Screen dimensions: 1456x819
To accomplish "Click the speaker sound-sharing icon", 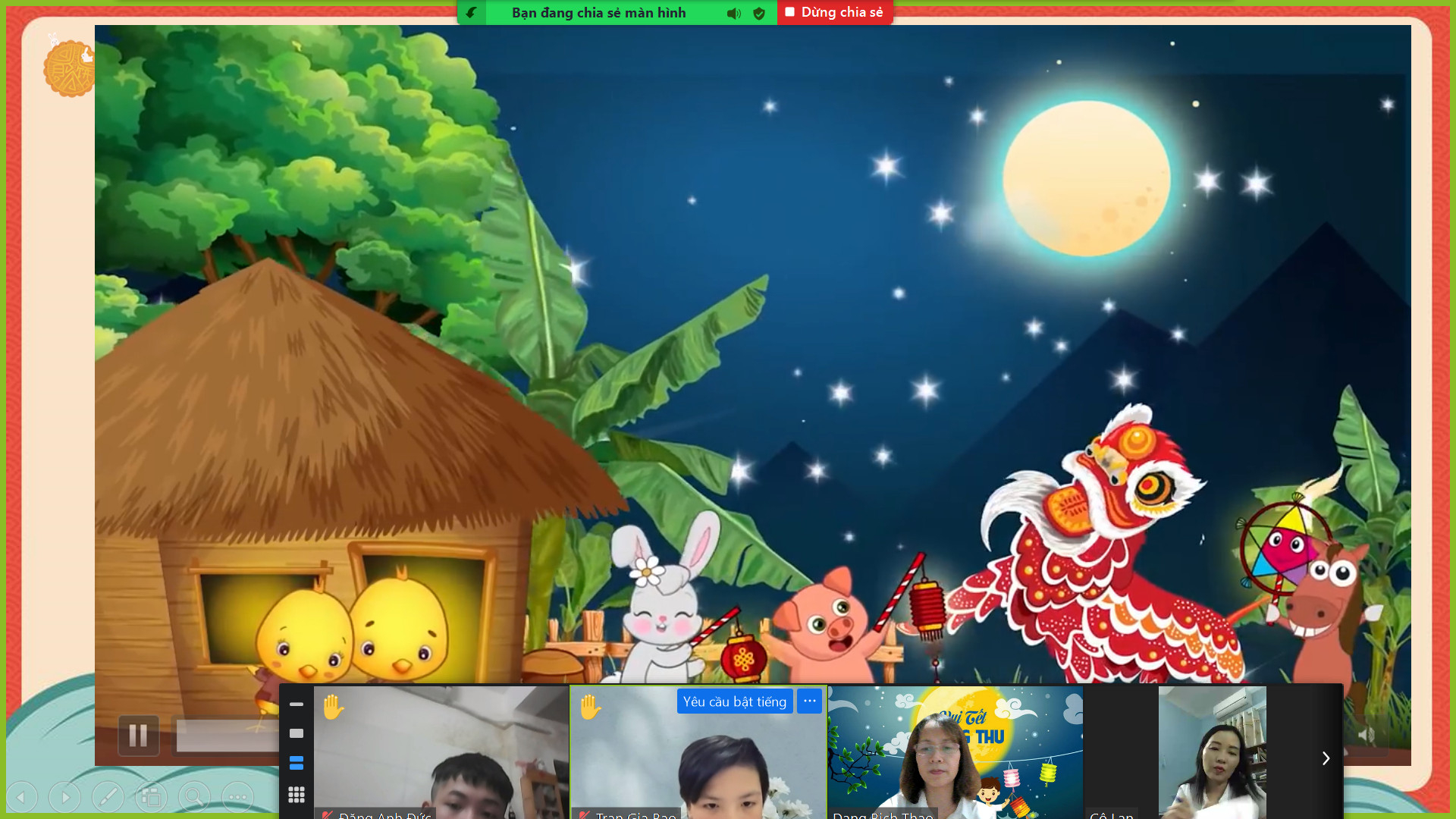I will (x=733, y=13).
